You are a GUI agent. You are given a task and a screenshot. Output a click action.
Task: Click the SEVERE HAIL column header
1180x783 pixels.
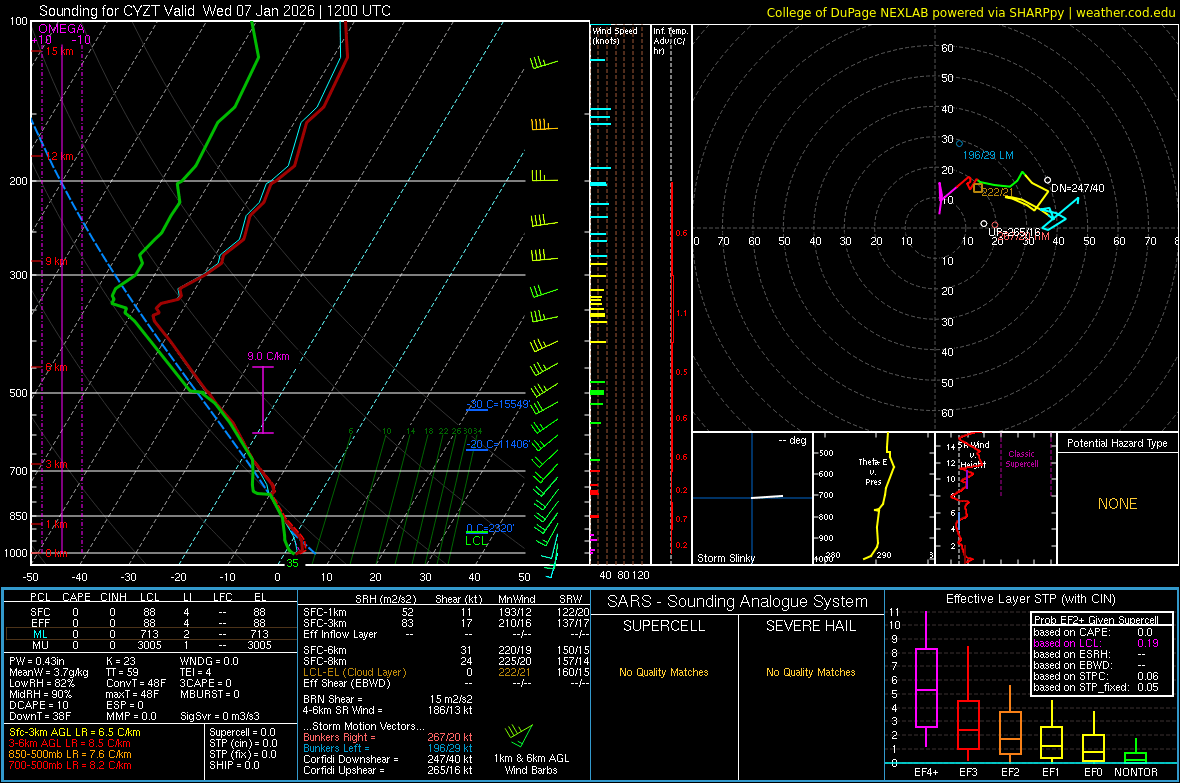[810, 626]
